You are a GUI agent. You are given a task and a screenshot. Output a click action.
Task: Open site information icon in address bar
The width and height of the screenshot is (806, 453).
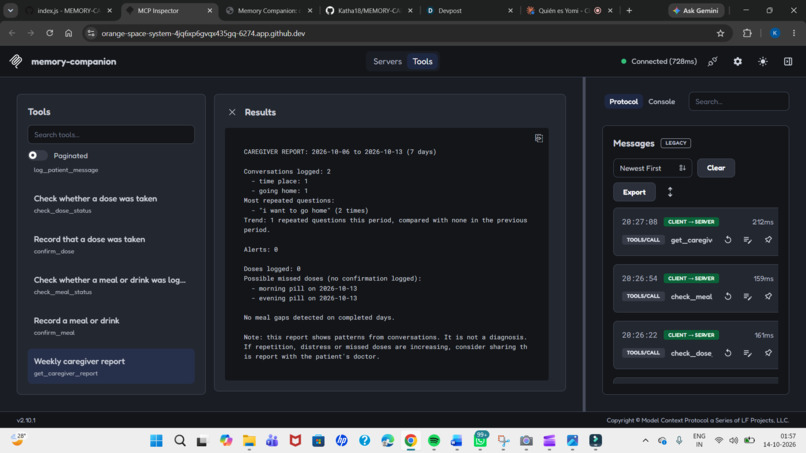pyautogui.click(x=91, y=33)
